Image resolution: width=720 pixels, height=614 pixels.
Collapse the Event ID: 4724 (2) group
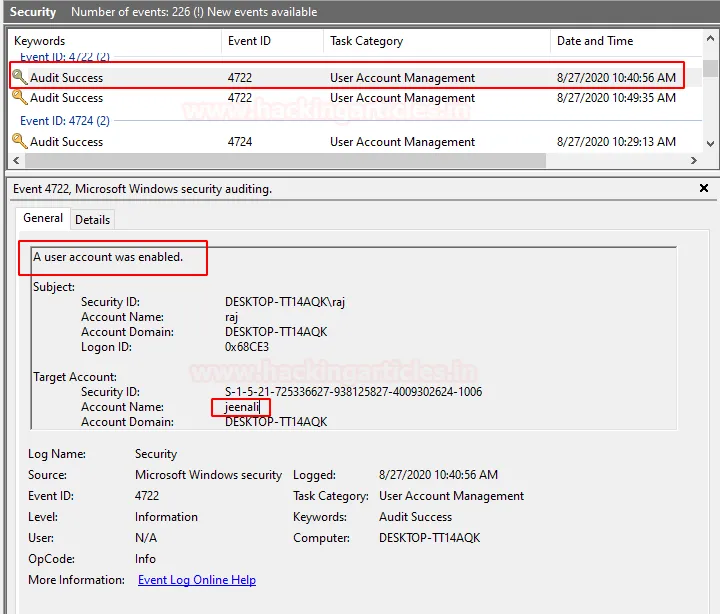(x=65, y=121)
